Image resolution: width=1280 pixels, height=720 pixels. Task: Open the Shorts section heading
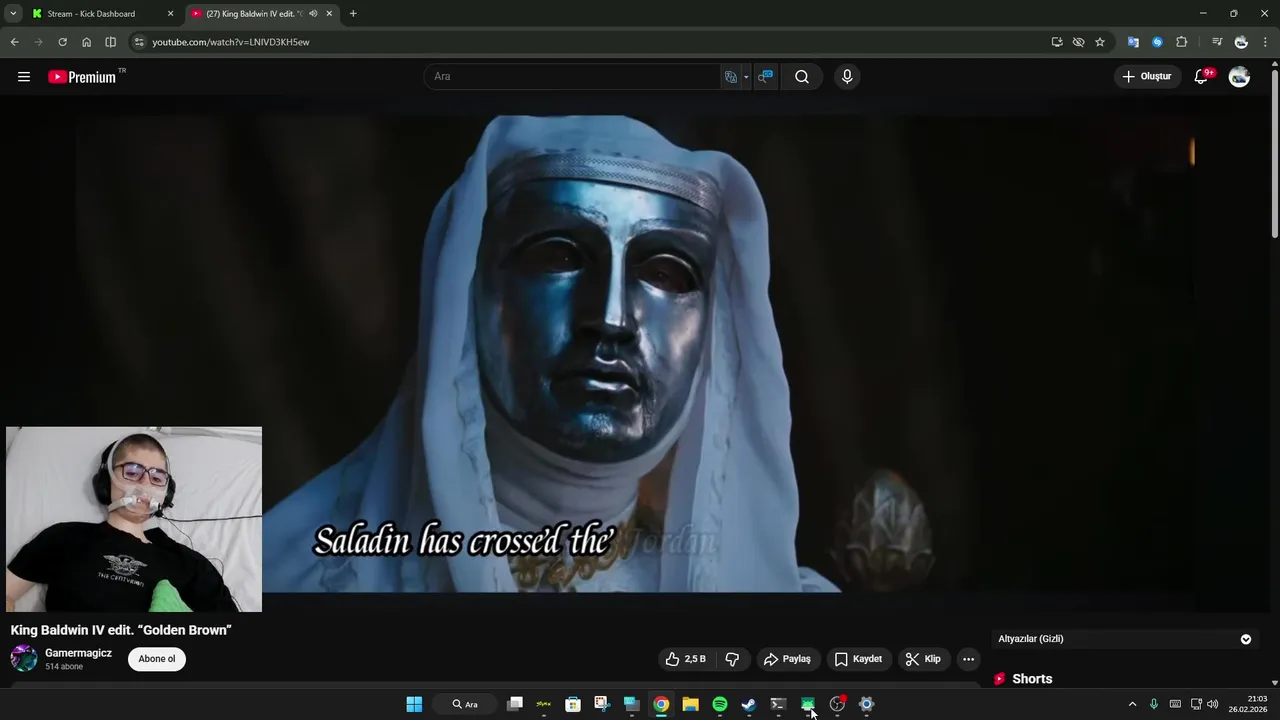click(x=1032, y=679)
